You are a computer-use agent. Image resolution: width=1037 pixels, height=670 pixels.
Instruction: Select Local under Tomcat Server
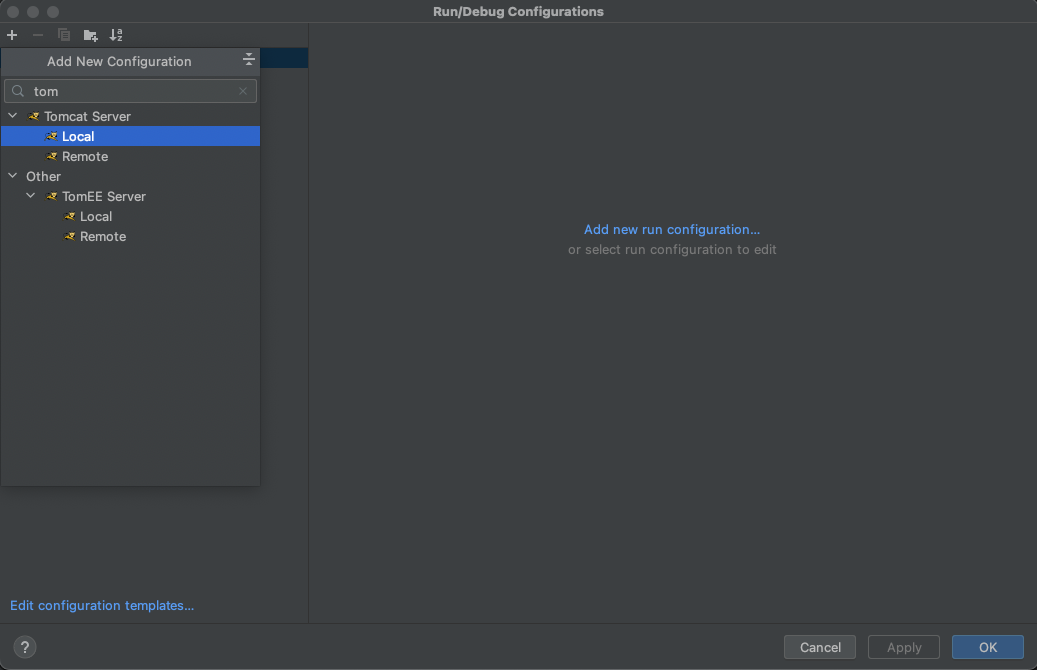(x=130, y=136)
